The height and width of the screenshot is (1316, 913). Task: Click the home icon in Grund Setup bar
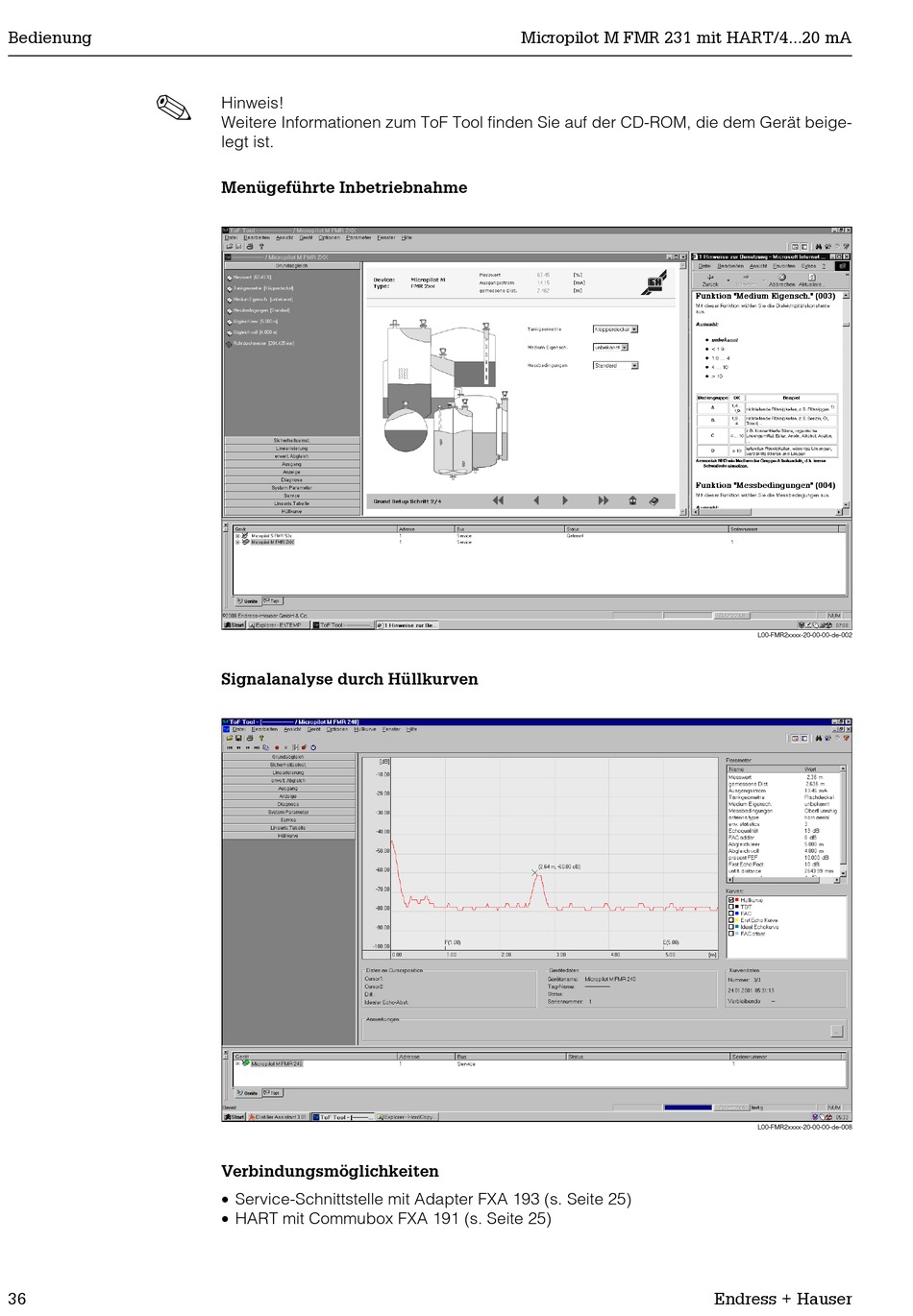point(632,500)
